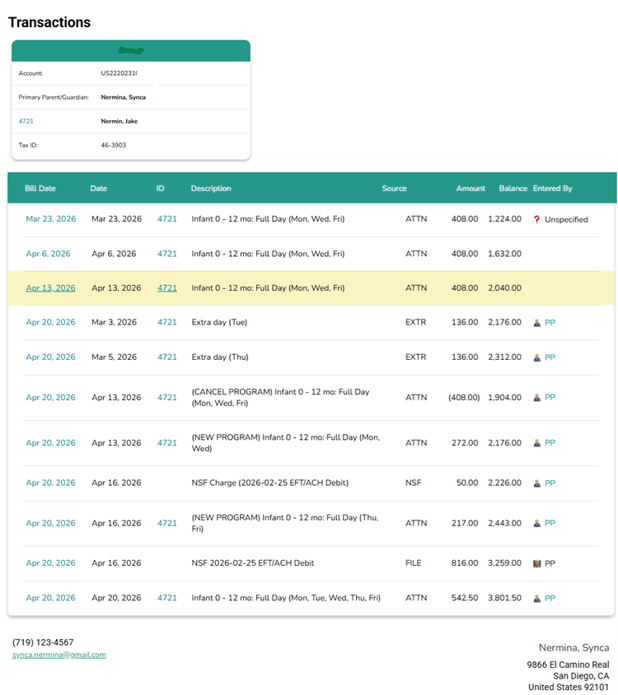The height and width of the screenshot is (695, 618).
Task: Click the user icon on the Extra day (Thu) row
Action: (536, 357)
